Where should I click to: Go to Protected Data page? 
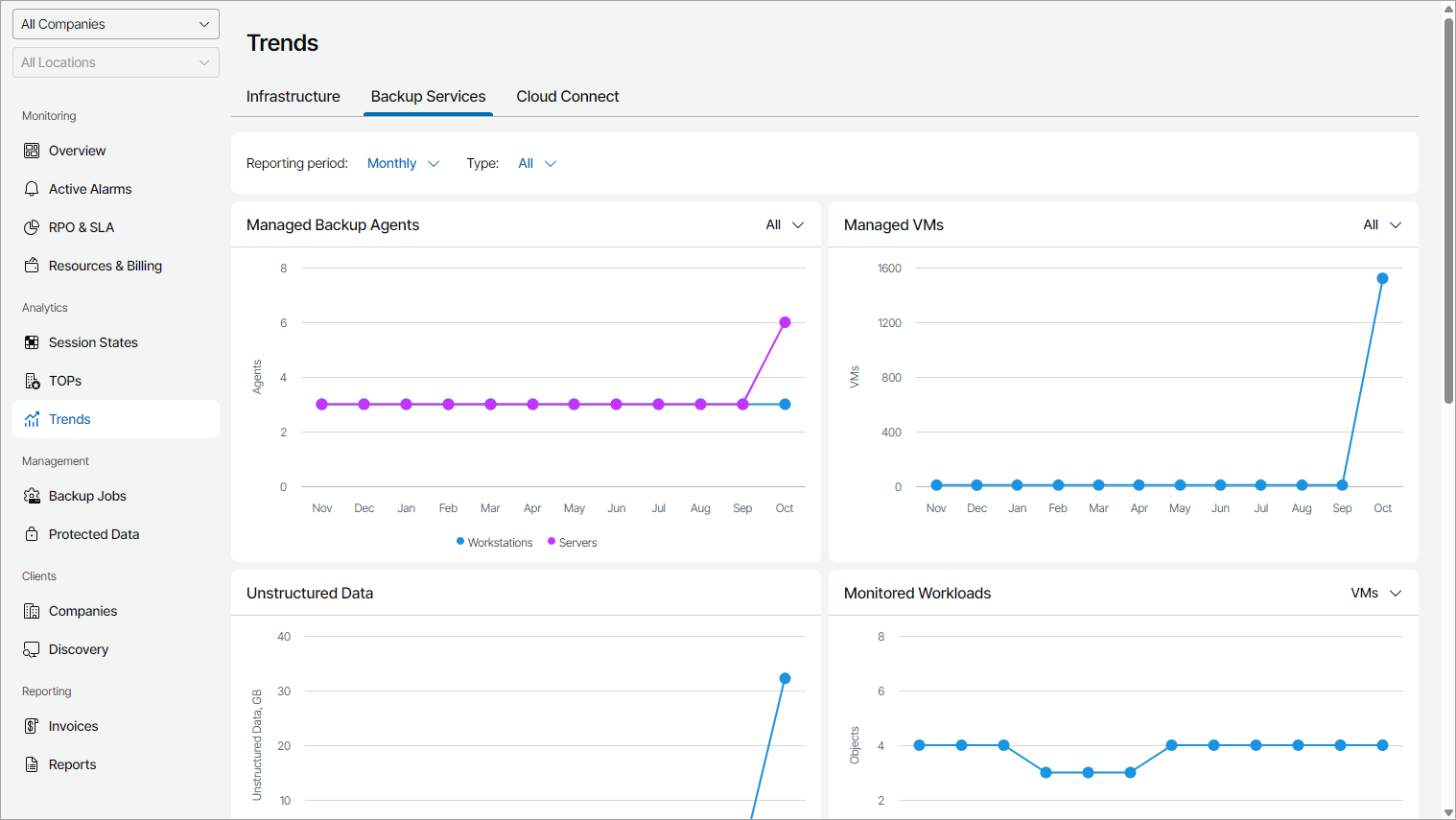[94, 534]
